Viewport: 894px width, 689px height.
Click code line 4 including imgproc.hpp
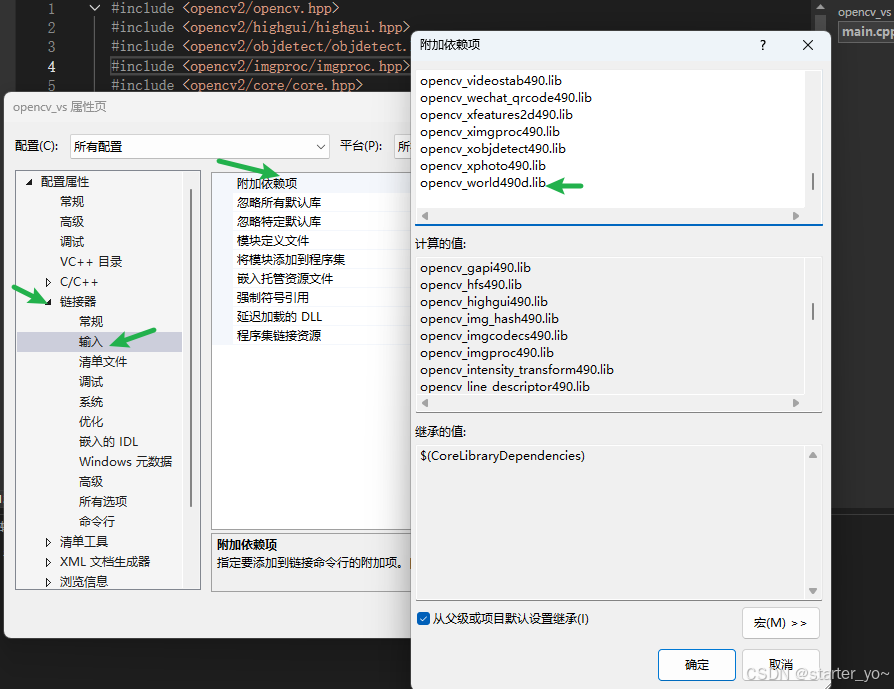point(261,66)
